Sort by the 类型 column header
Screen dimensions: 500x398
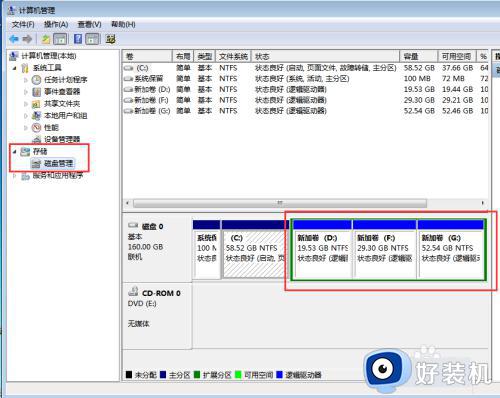click(x=205, y=56)
